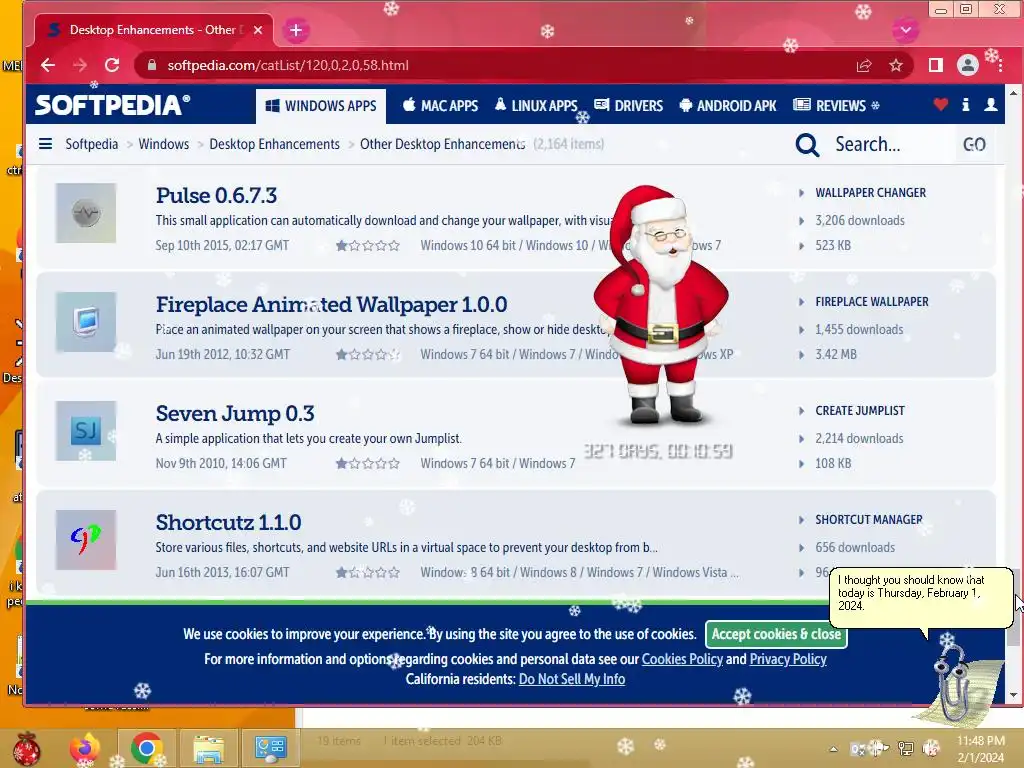Open the SHORTCUT MANAGER tag
This screenshot has height=768, width=1024.
(x=869, y=520)
